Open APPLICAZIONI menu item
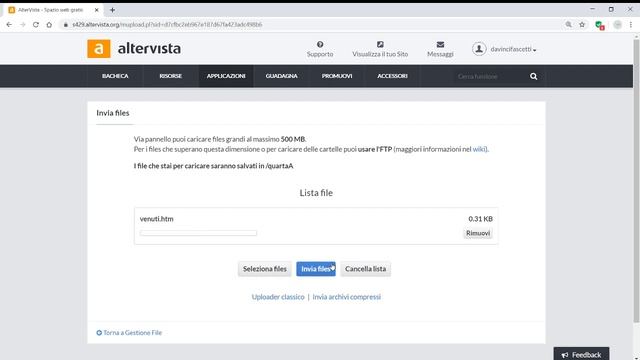 (x=226, y=76)
